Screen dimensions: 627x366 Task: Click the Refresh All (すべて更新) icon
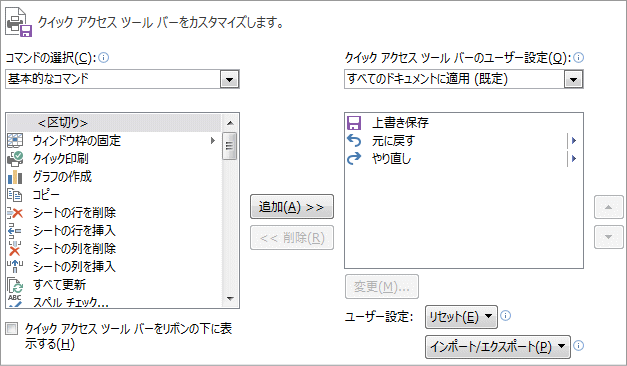(15, 285)
